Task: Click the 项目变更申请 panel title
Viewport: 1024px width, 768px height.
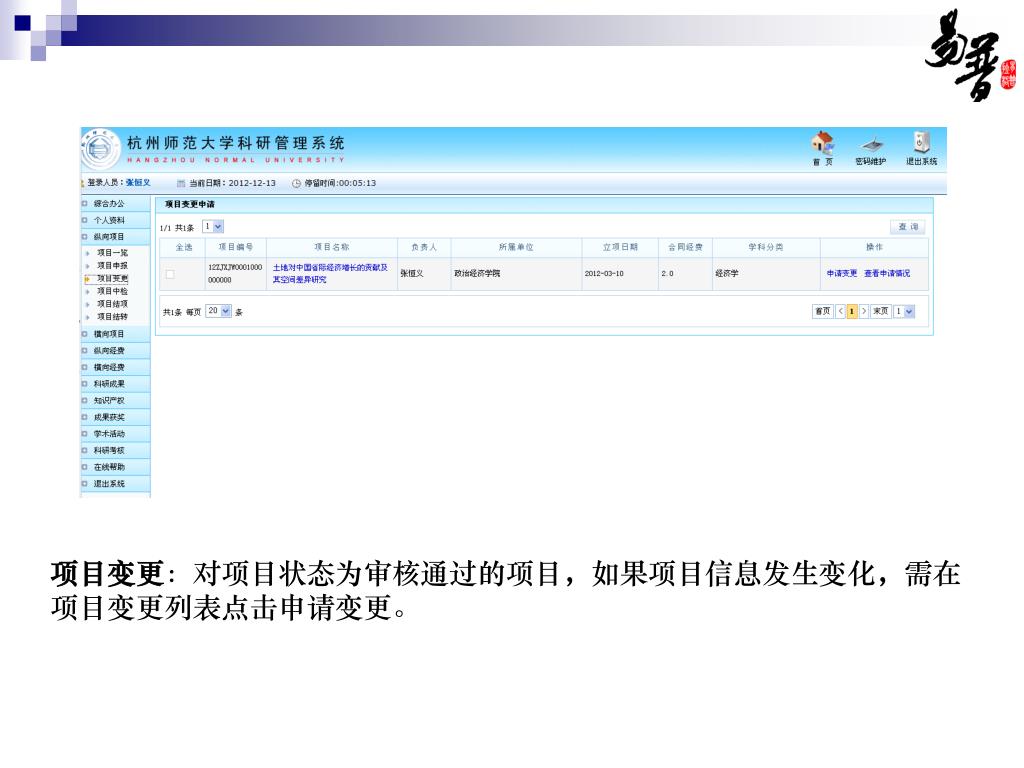Action: (x=189, y=204)
